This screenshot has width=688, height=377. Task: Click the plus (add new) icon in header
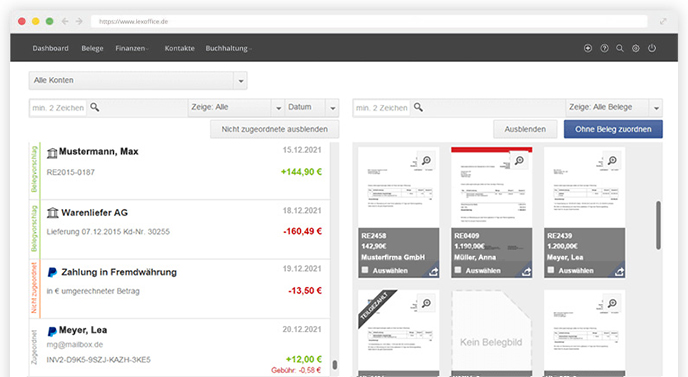coord(588,48)
